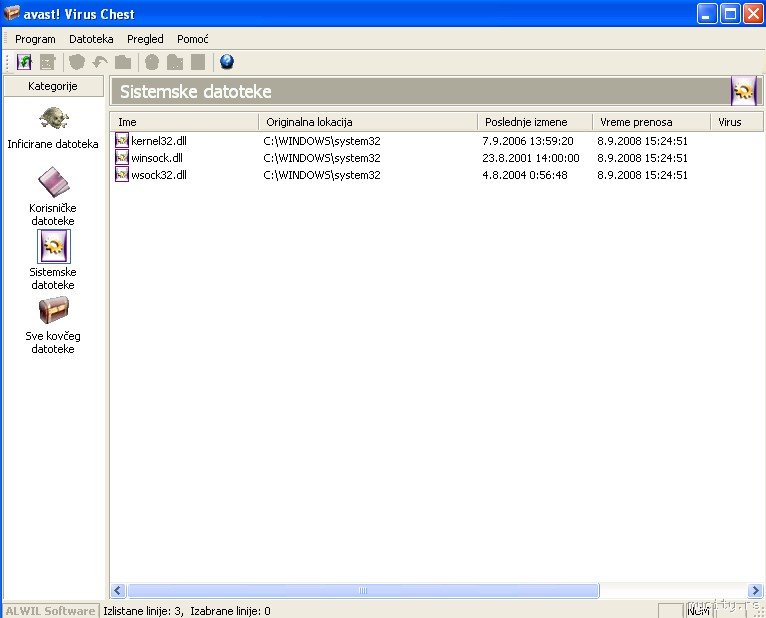The height and width of the screenshot is (618, 766).
Task: Select the winsock.dll file name
Action: (x=157, y=158)
